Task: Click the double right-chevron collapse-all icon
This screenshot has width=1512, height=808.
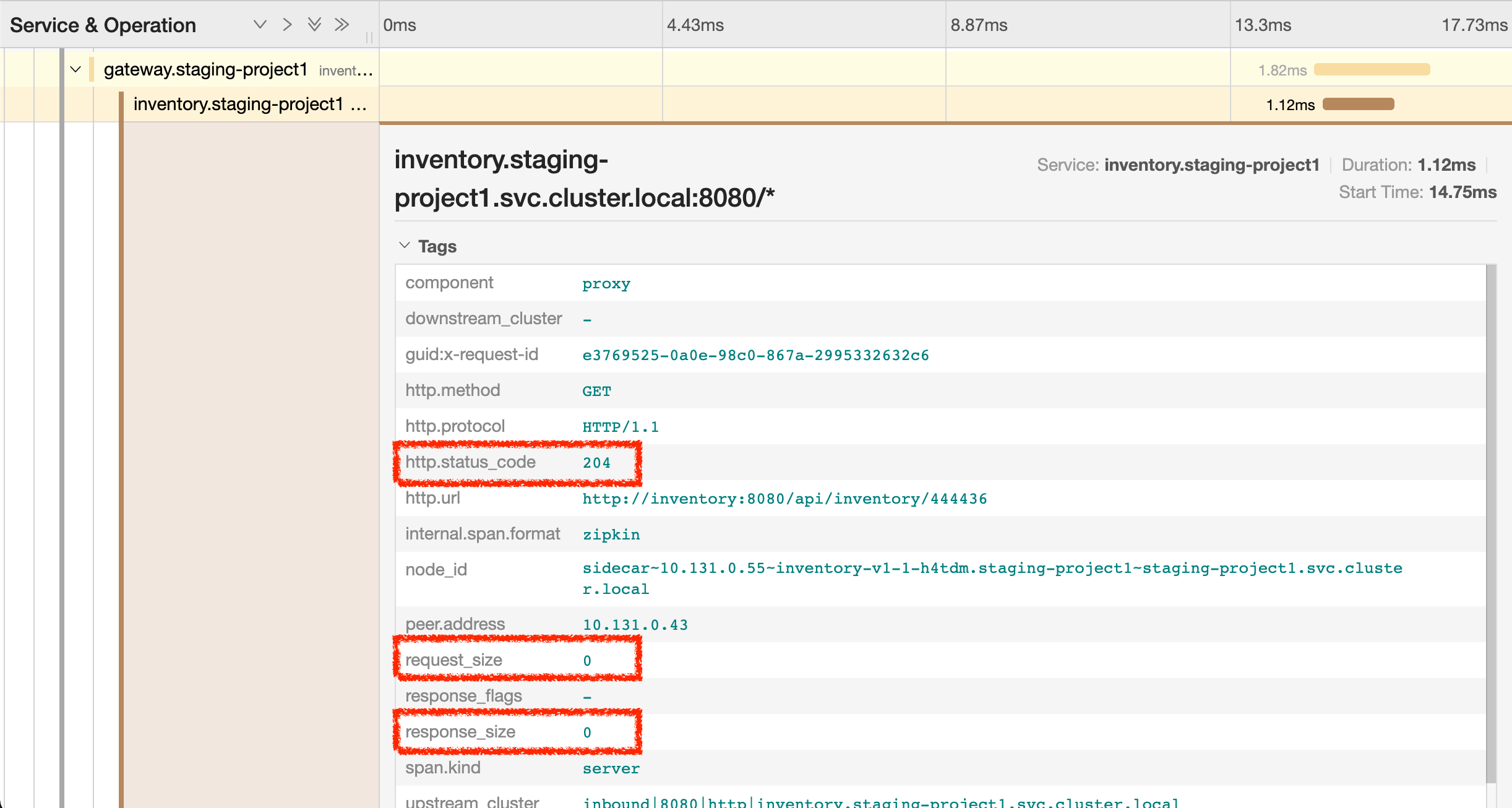Action: pyautogui.click(x=341, y=25)
